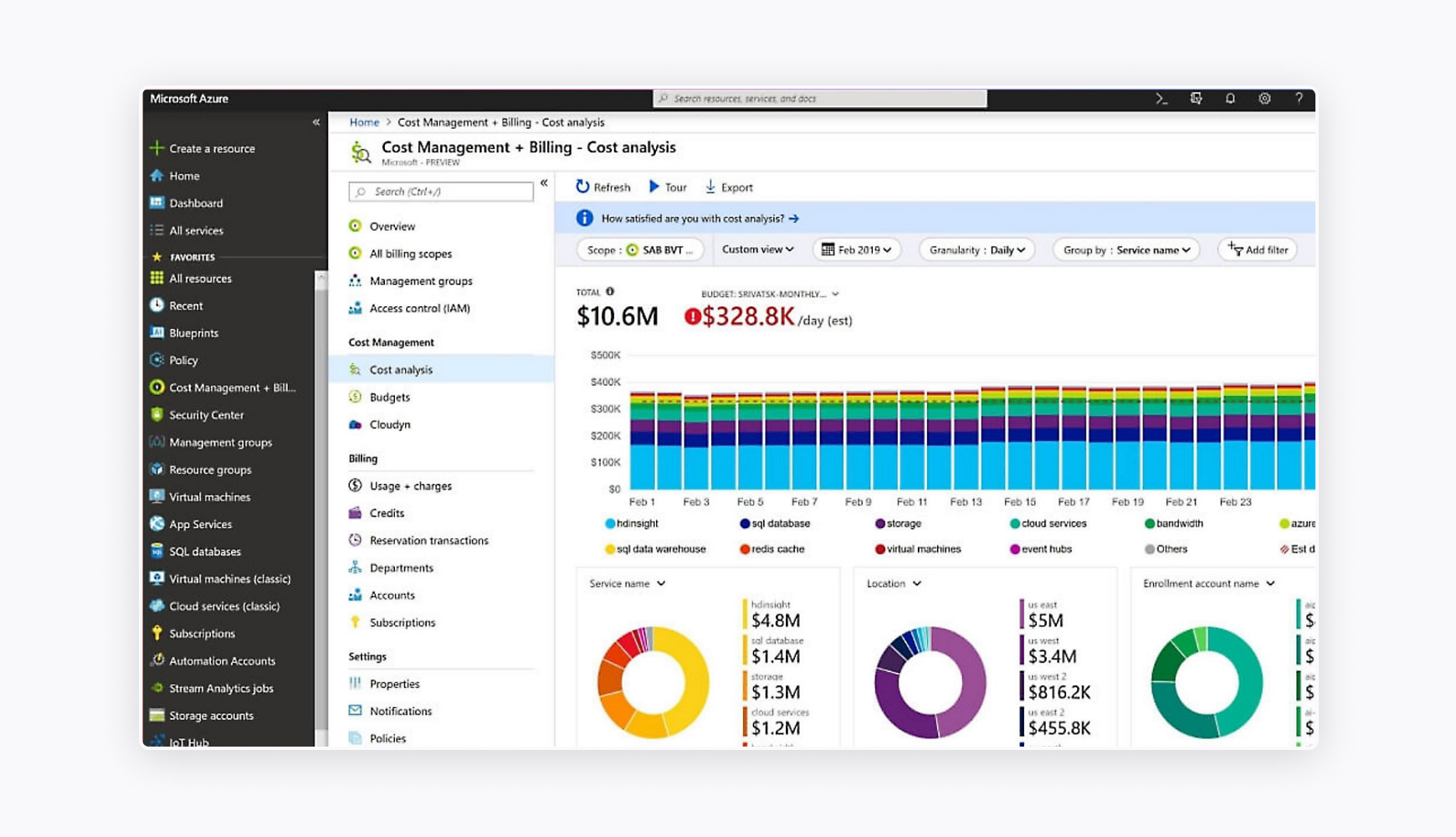Click the virtual machines legend color dot
Image resolution: width=1456 pixels, height=837 pixels.
coord(880,549)
